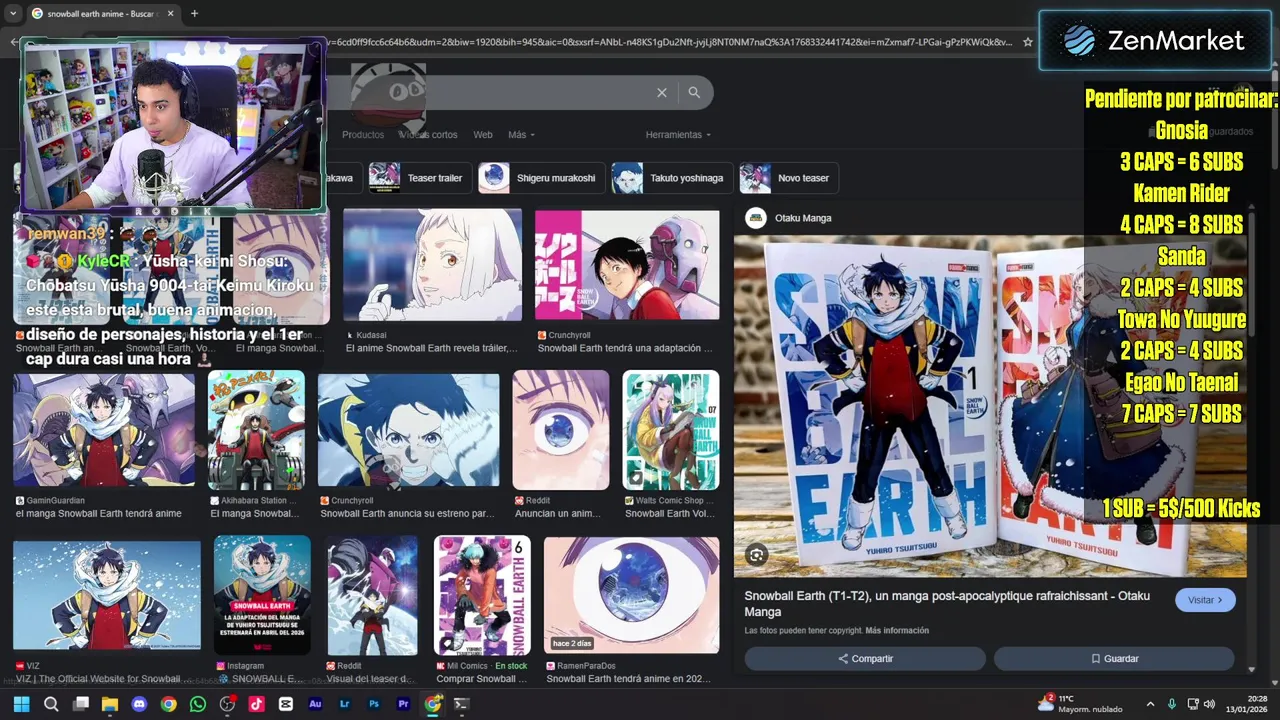
Task: Select the Takuto yoshinaga filter chip
Action: pyautogui.click(x=672, y=178)
